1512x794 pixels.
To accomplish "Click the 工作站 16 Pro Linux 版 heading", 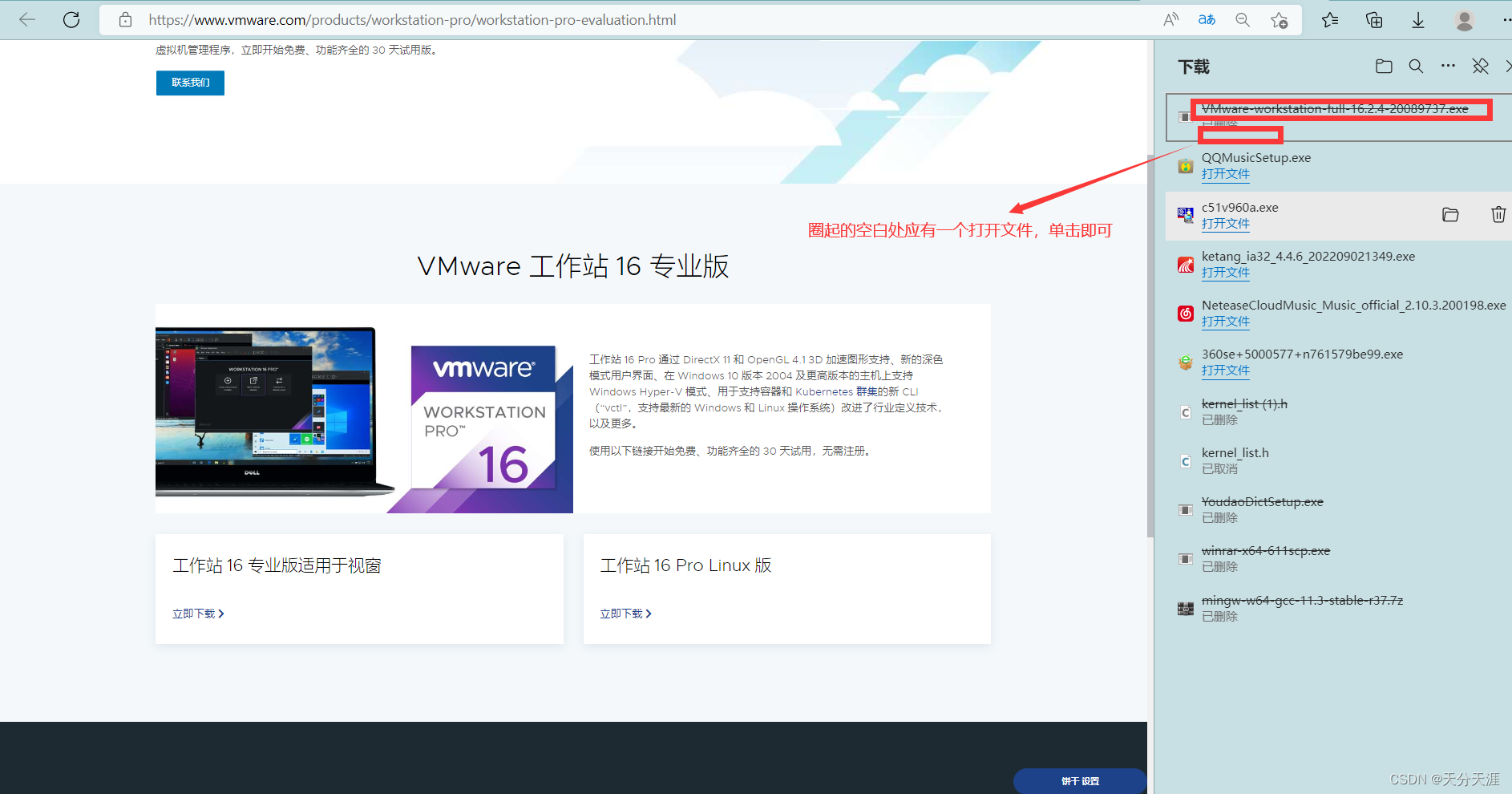I will (685, 565).
